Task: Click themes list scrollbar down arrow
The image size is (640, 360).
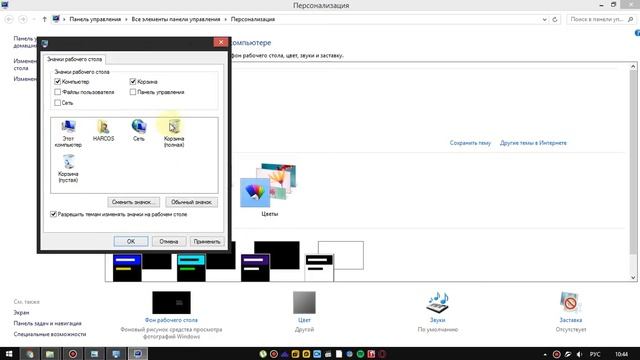Action: coord(633,278)
